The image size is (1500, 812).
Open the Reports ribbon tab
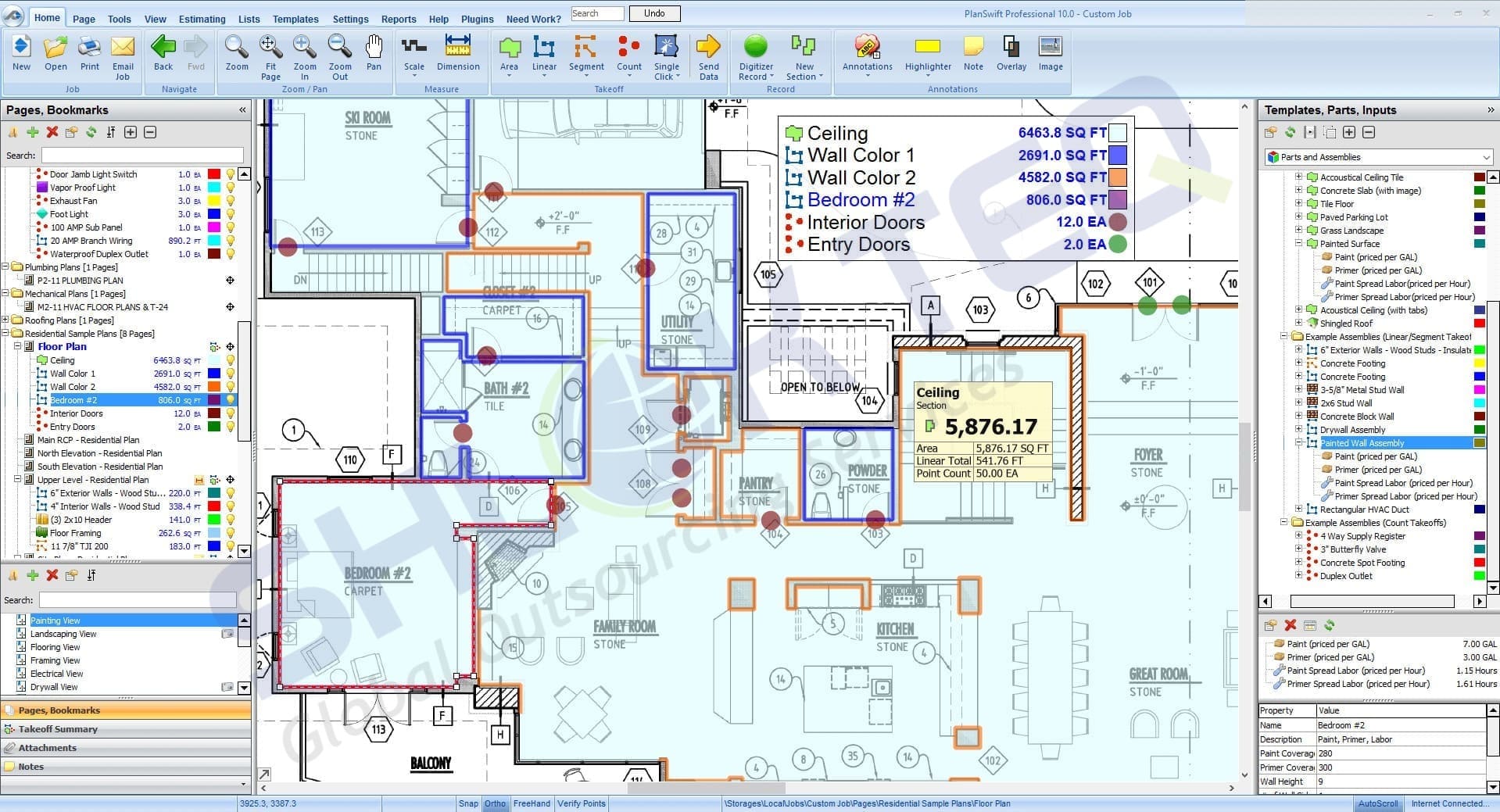pos(399,19)
